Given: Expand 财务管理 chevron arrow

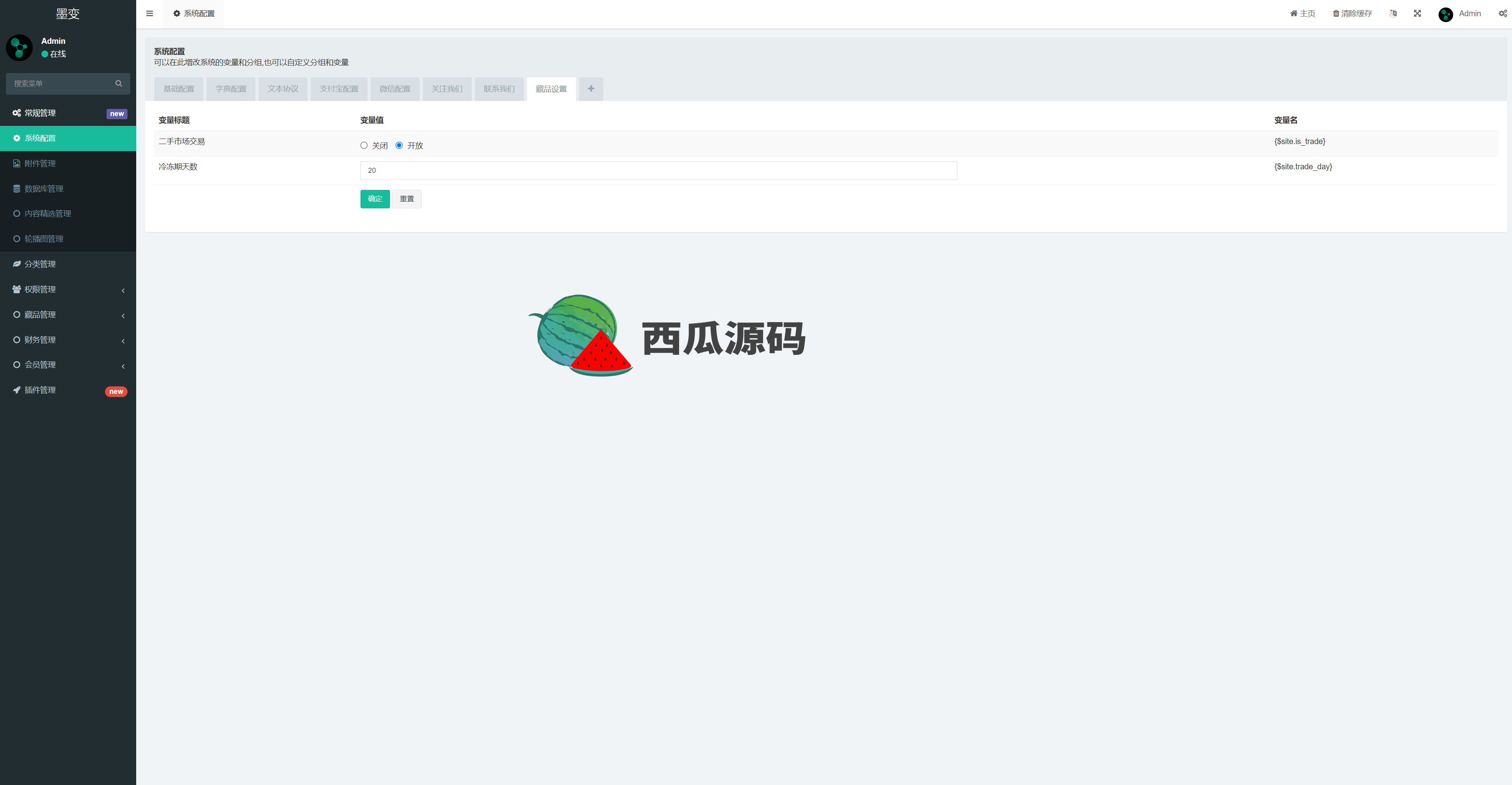Looking at the screenshot, I should [123, 341].
